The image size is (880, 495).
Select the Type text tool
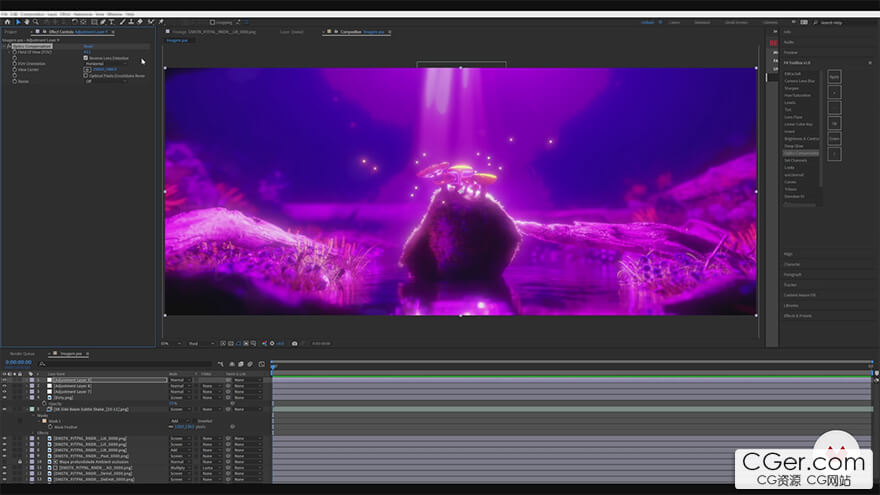[x=111, y=22]
